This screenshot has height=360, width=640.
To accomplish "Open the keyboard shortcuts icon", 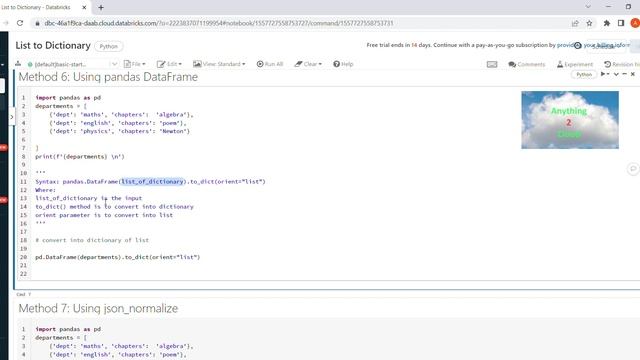I will coord(492,64).
